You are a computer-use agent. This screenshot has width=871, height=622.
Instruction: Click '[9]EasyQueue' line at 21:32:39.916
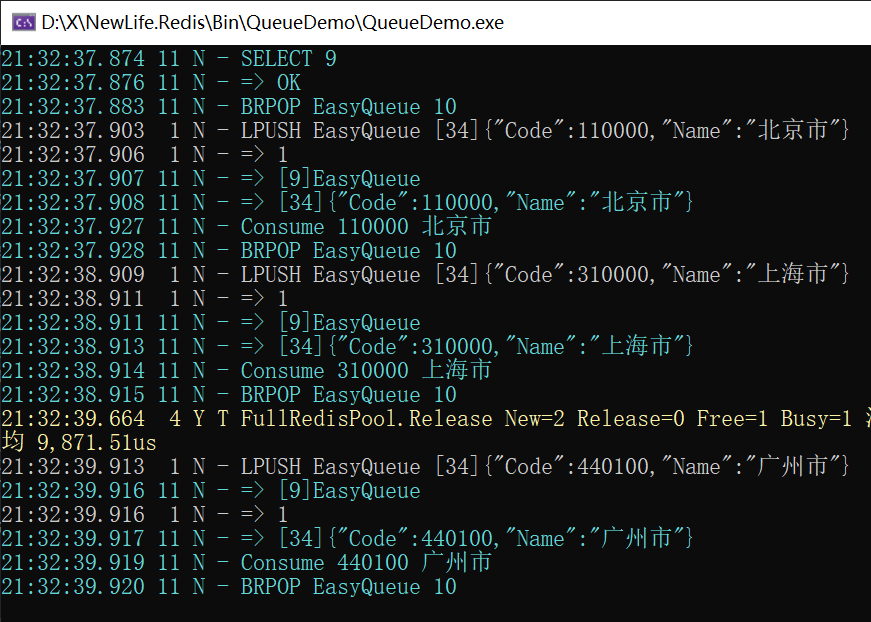[211, 490]
